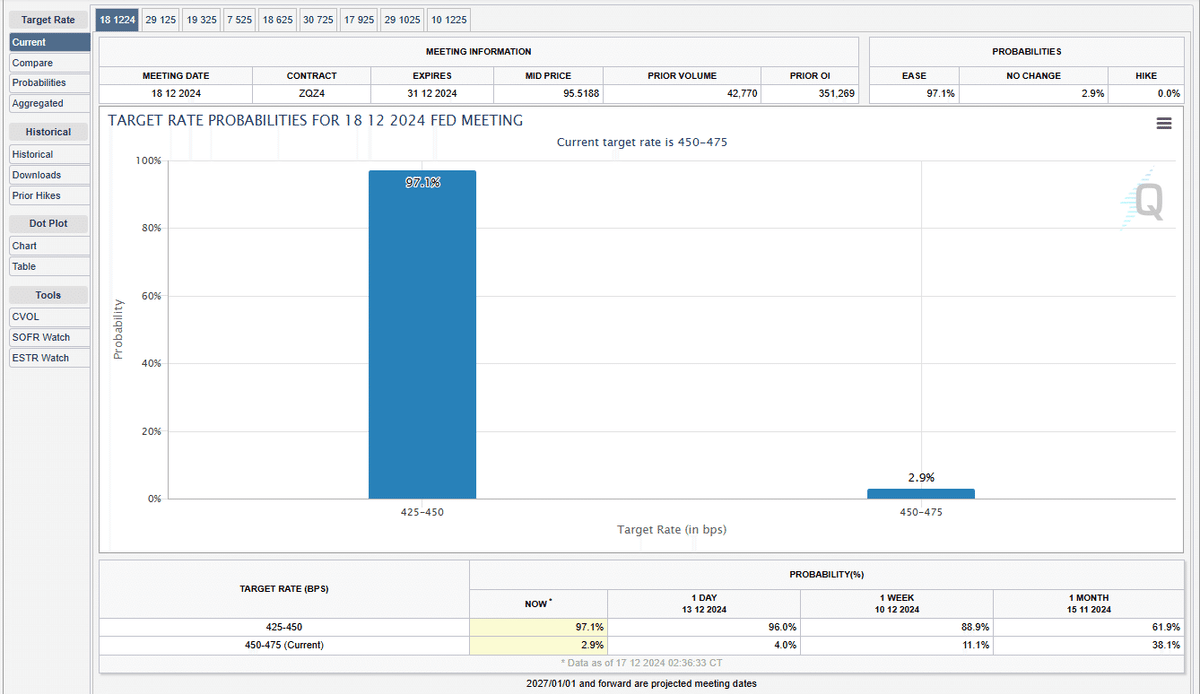Viewport: 1200px width, 694px height.
Task: Open SOFR Watch tool
Action: click(x=50, y=338)
